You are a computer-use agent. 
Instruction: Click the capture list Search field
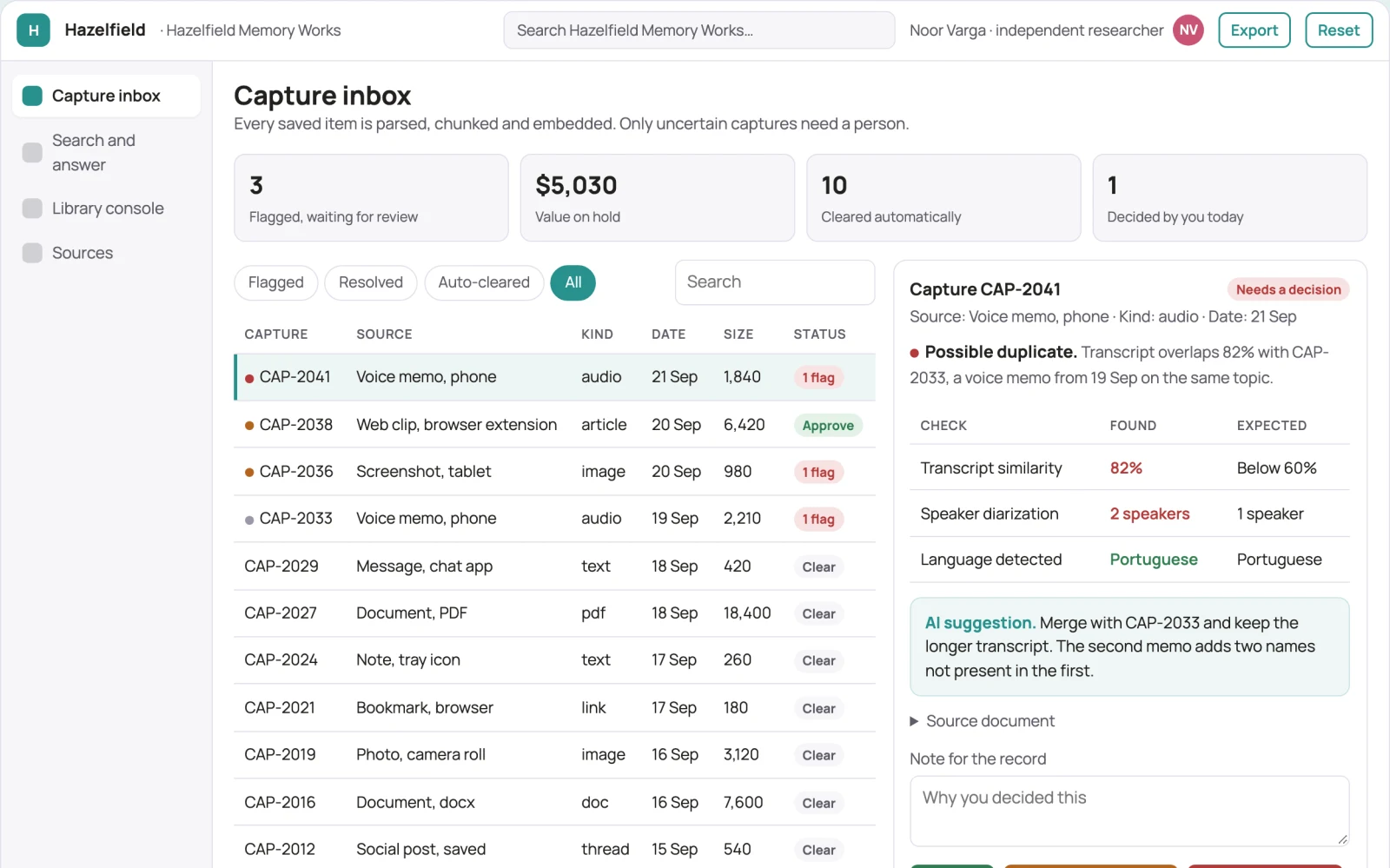click(x=775, y=282)
